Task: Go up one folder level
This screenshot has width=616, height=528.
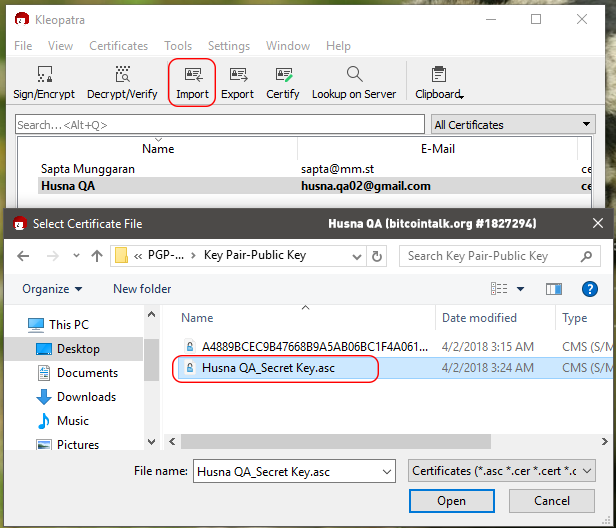Action: (x=97, y=256)
